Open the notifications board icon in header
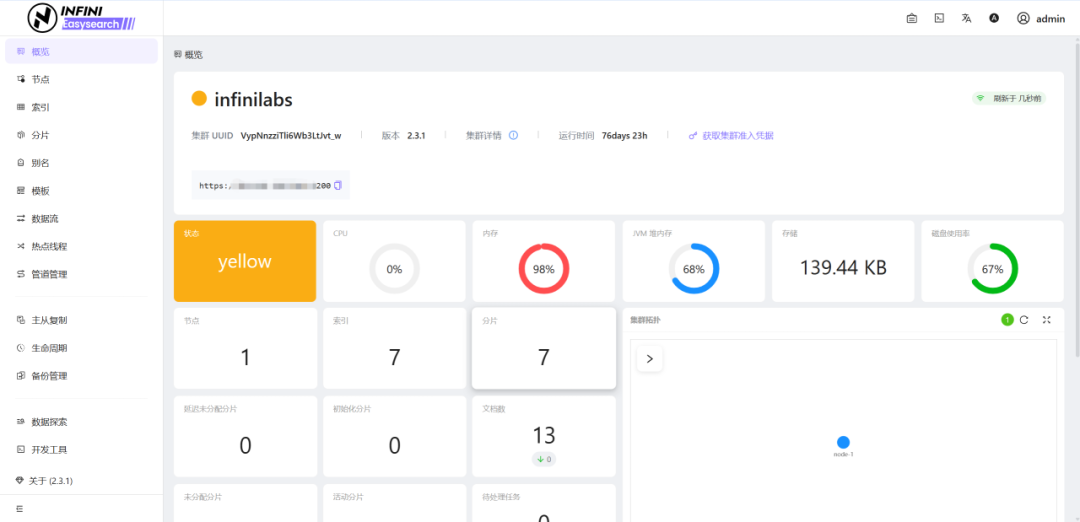Screen dimensions: 1080x522 tap(911, 19)
